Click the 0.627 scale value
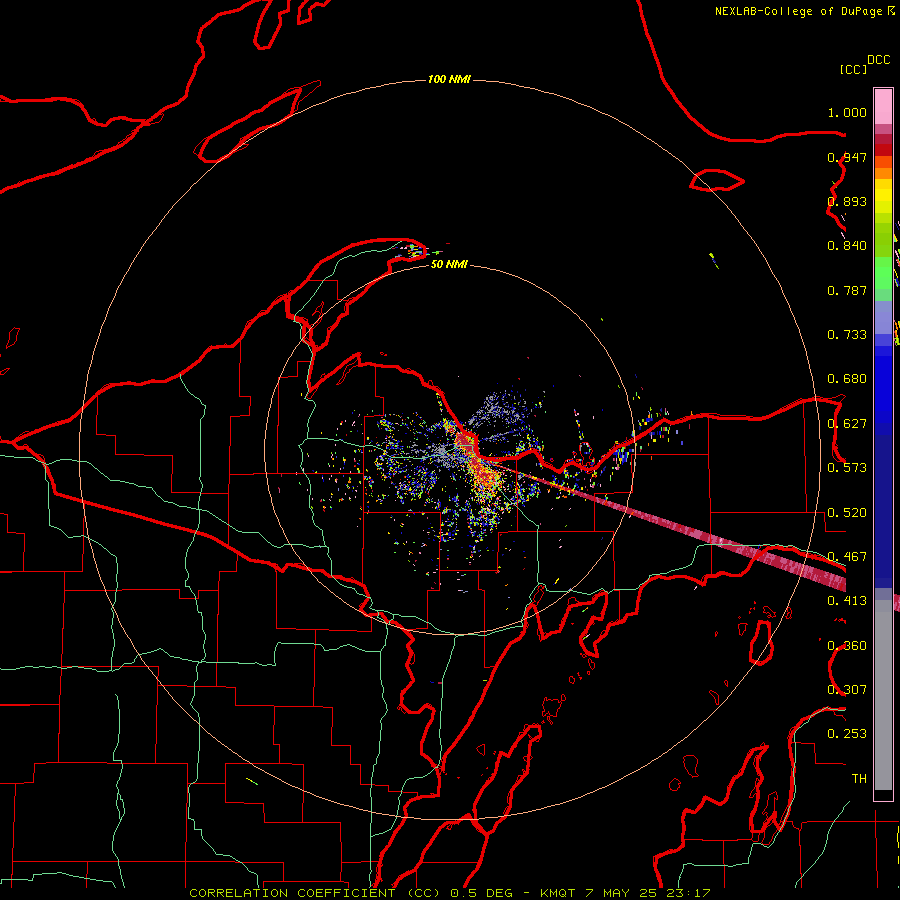The image size is (900, 900). coord(847,424)
